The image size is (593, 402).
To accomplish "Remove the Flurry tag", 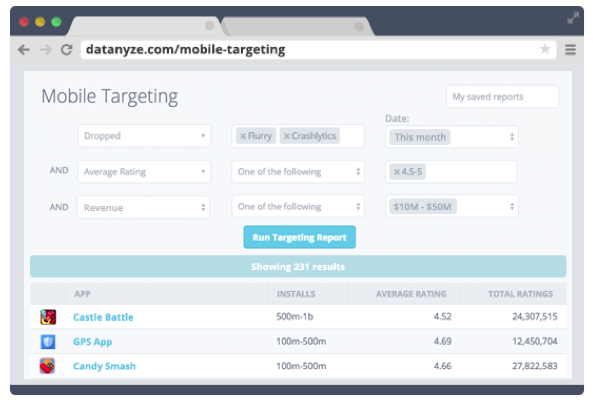I will pos(243,136).
